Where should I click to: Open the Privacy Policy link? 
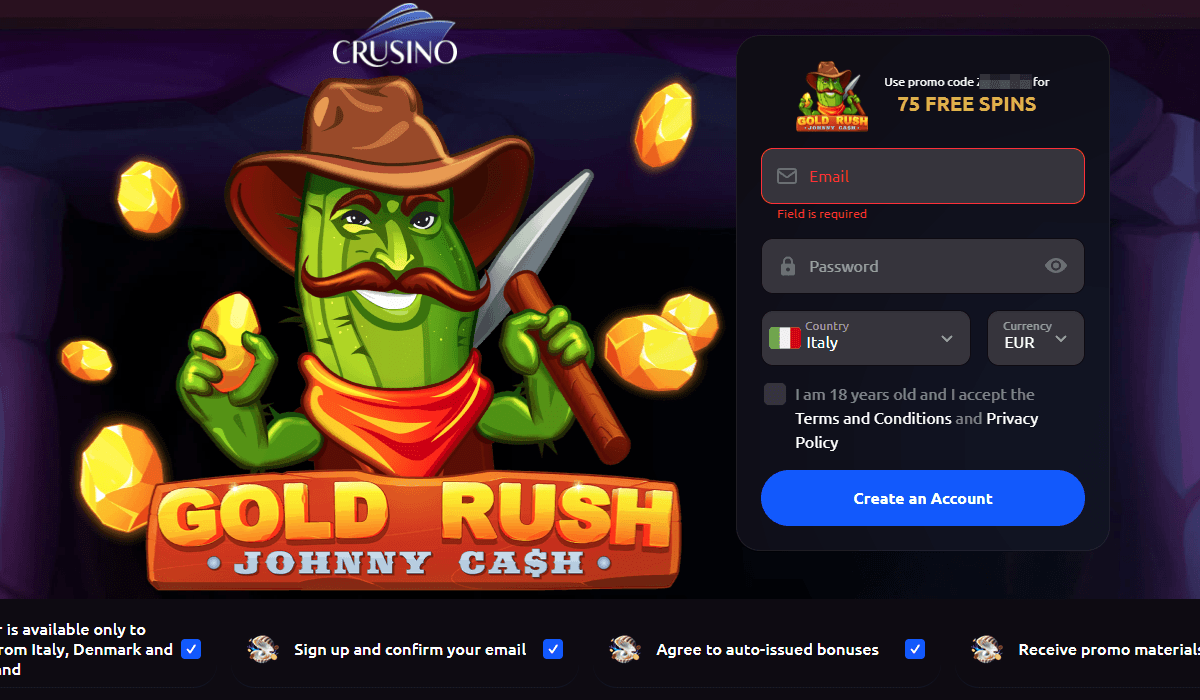pos(917,430)
